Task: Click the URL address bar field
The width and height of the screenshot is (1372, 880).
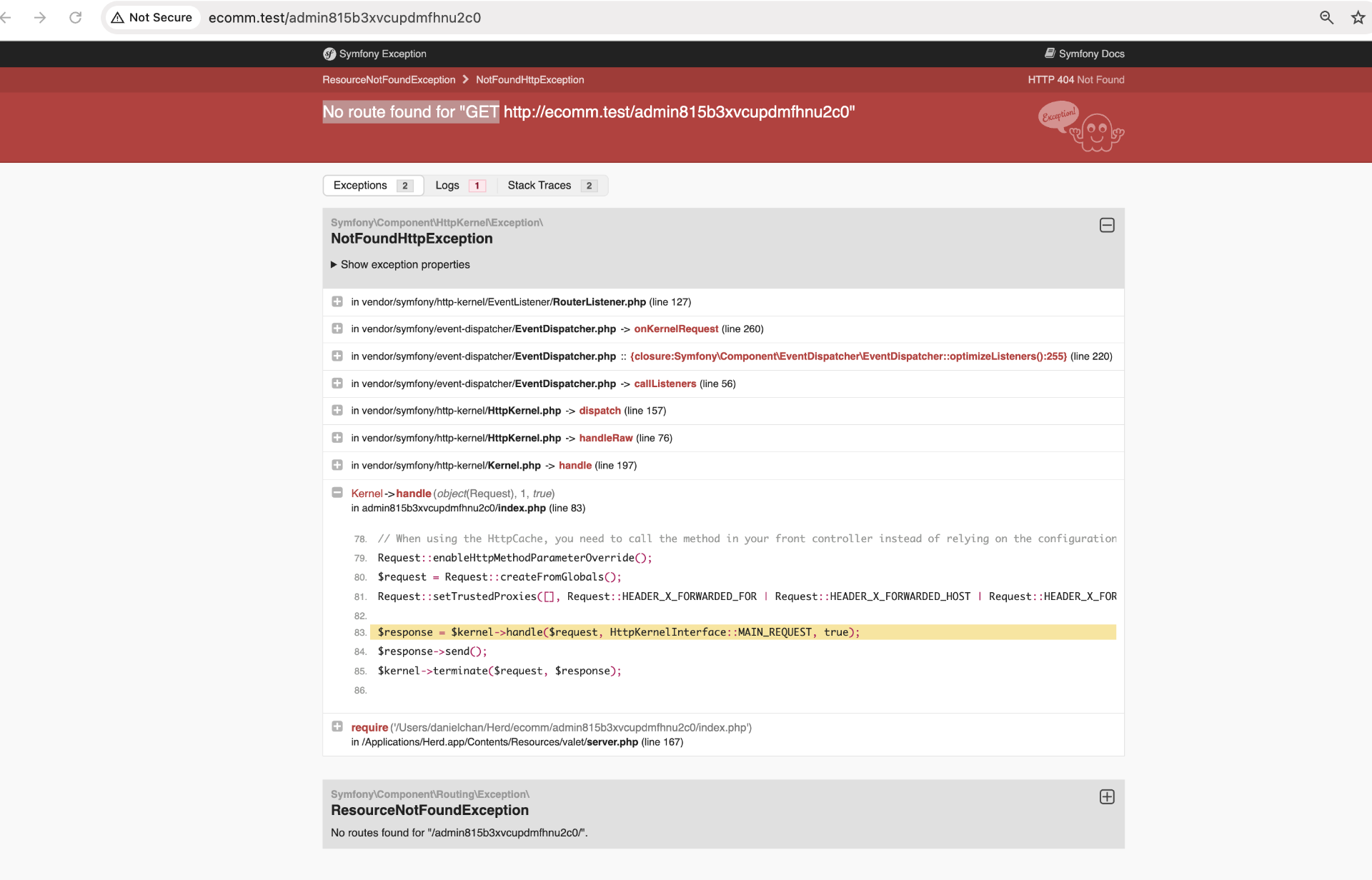Action: click(x=715, y=17)
